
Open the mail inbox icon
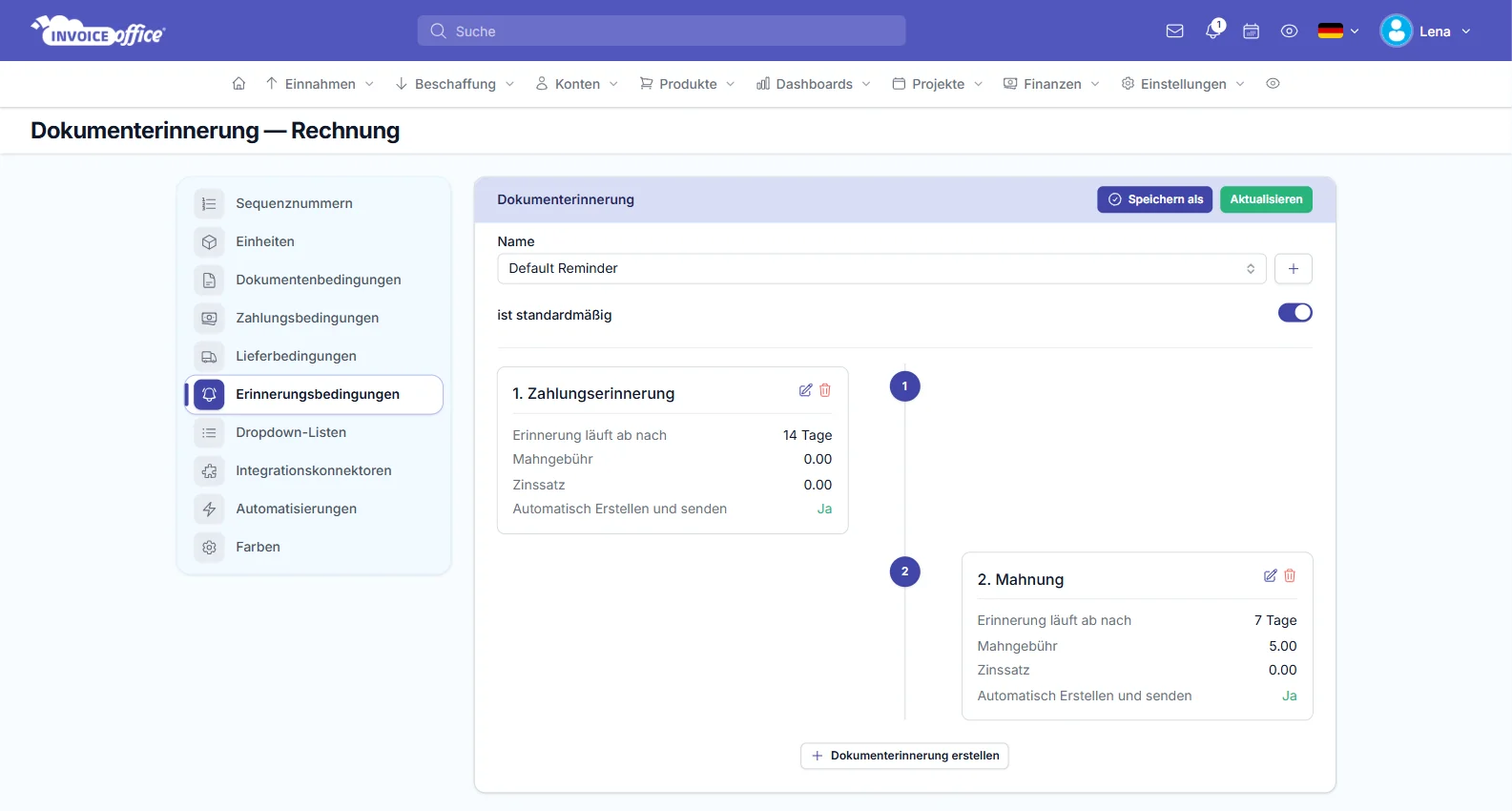coord(1174,31)
